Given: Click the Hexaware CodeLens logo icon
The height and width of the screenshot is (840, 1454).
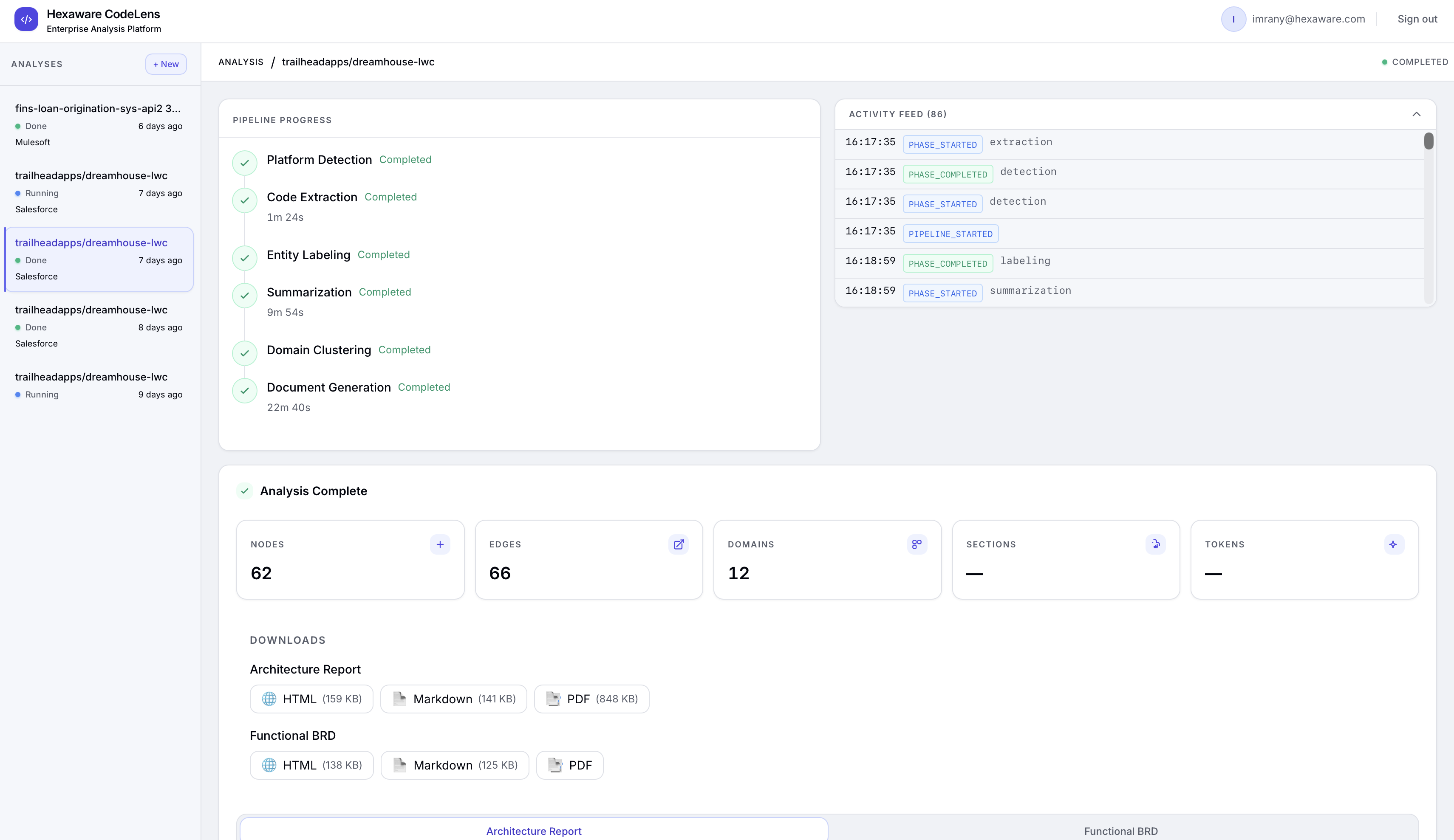Looking at the screenshot, I should pos(26,19).
